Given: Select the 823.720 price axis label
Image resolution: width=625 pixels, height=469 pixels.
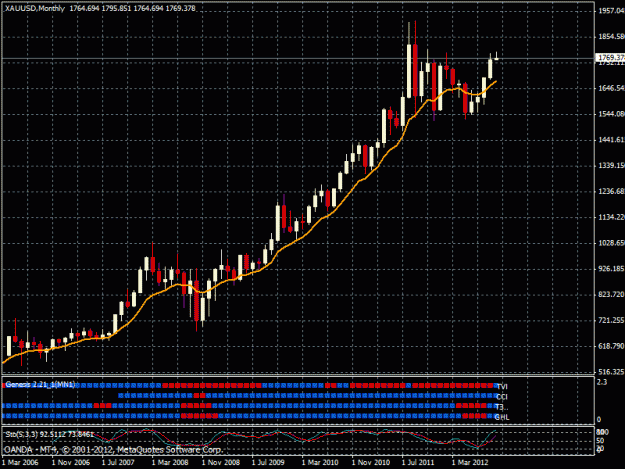Looking at the screenshot, I should pos(611,294).
